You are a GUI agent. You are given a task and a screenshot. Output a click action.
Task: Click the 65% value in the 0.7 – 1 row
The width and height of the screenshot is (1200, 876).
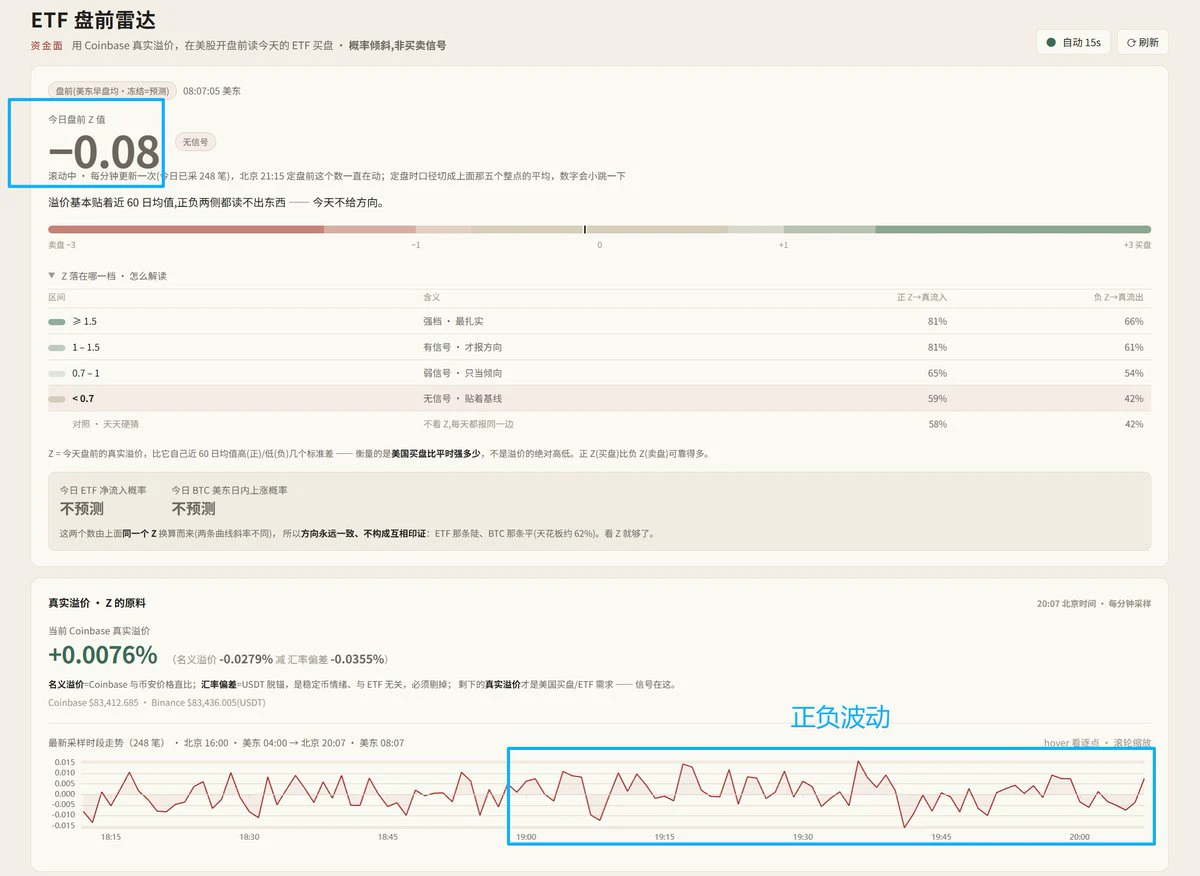[937, 374]
